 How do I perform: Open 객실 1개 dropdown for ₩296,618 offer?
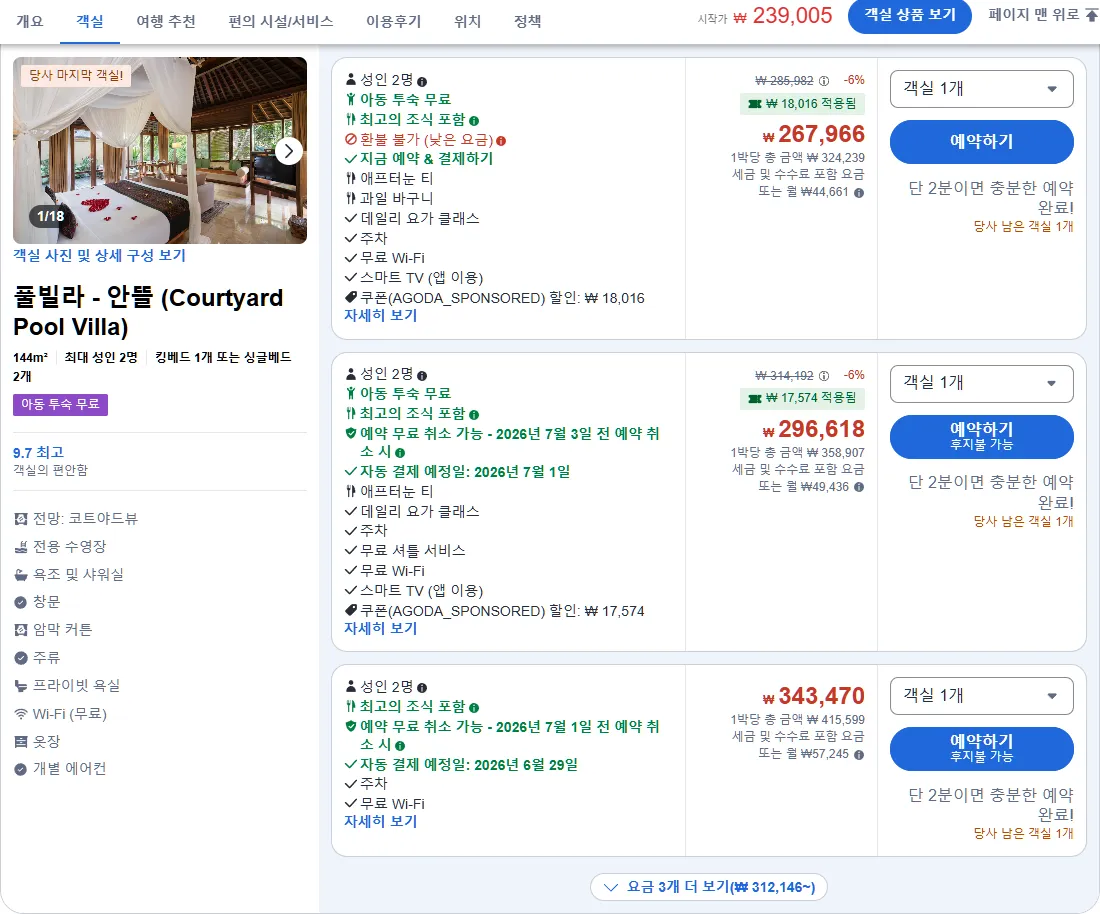tap(981, 384)
